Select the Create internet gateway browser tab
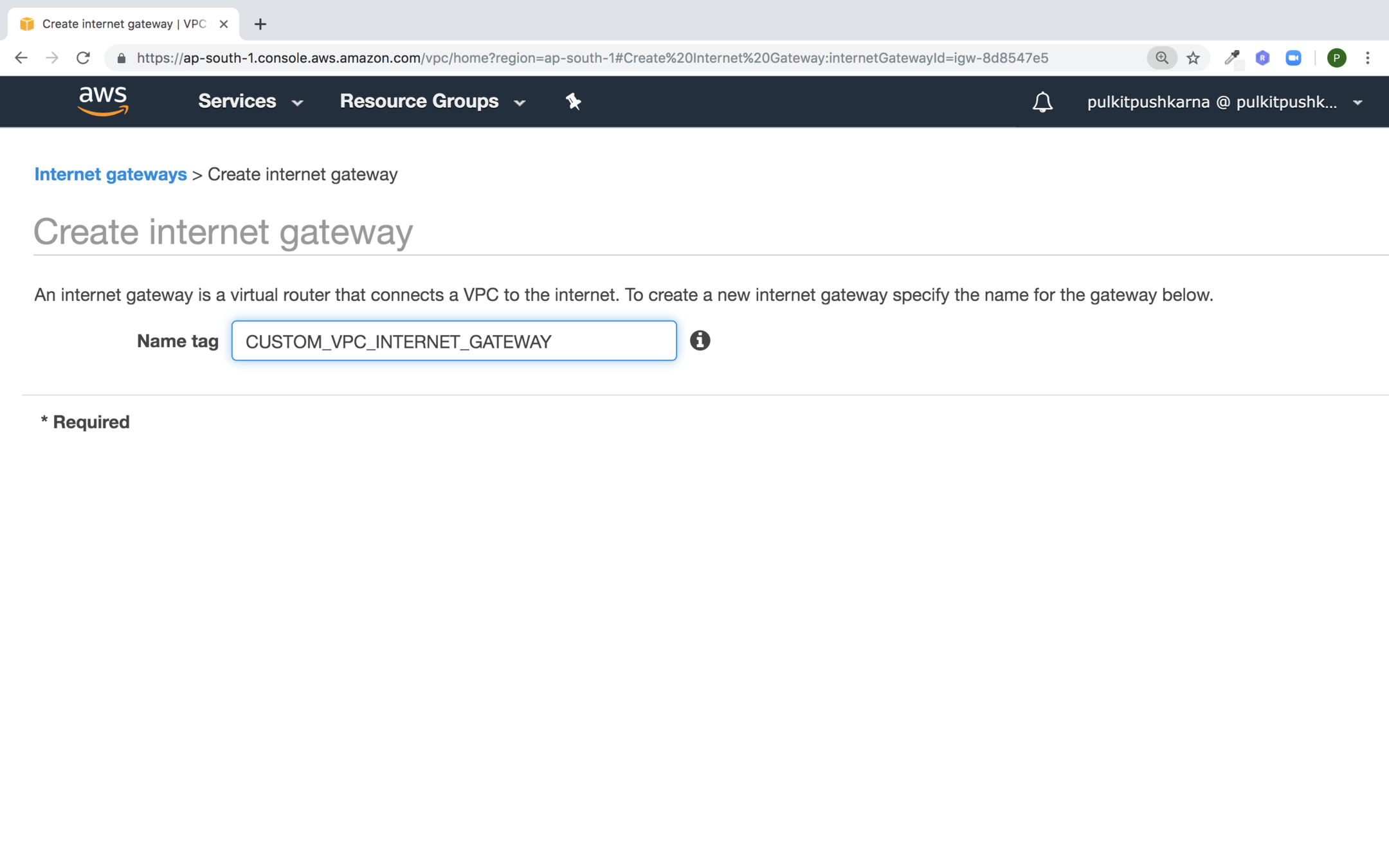1389x868 pixels. [x=123, y=24]
